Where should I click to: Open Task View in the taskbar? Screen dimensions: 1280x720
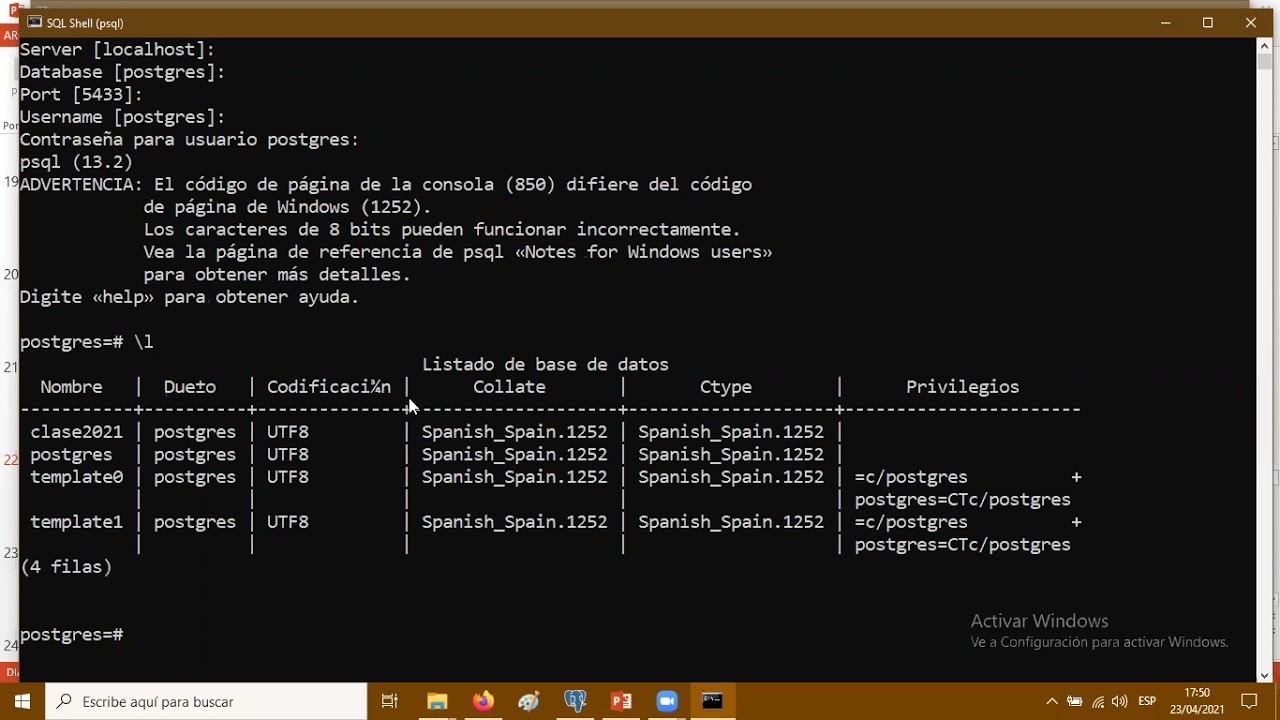click(x=390, y=702)
